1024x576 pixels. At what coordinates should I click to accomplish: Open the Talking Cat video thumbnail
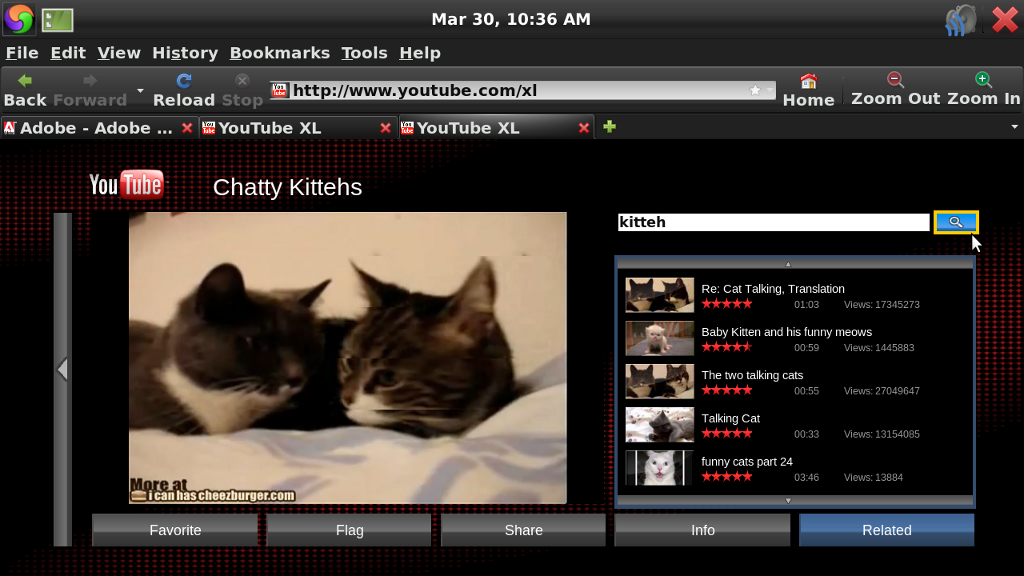click(660, 424)
